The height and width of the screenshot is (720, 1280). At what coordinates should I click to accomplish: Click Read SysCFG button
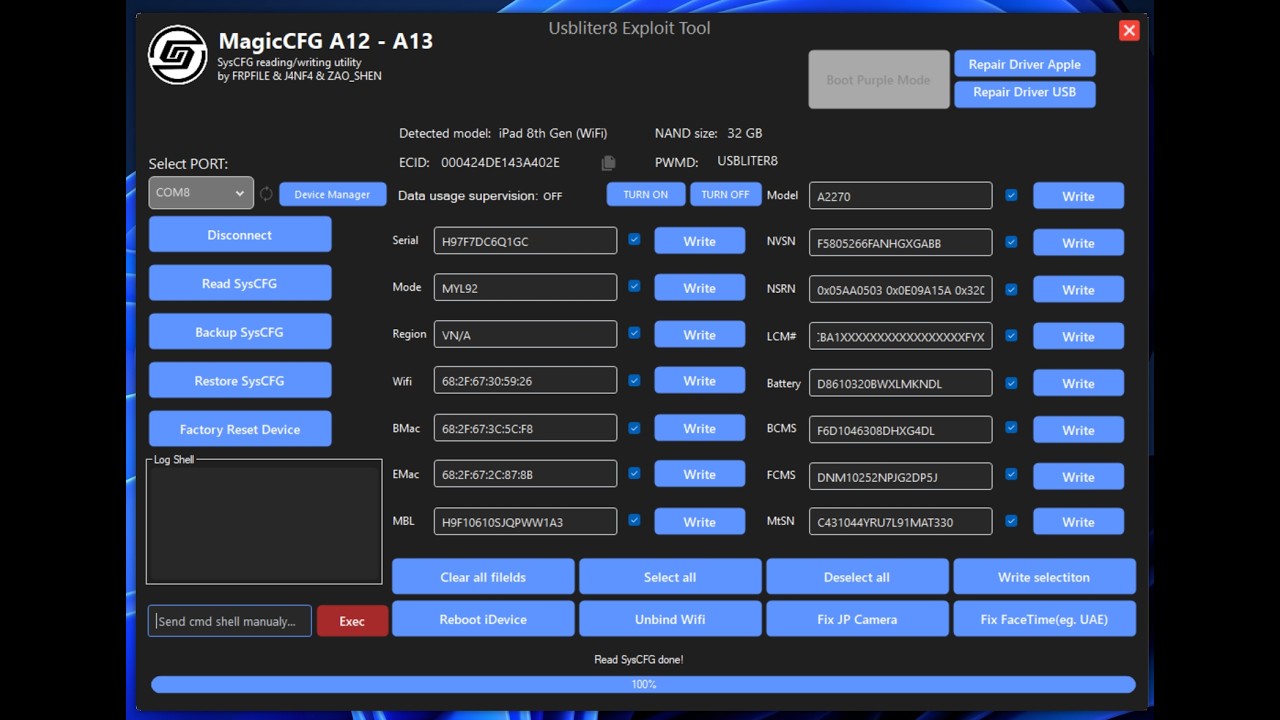240,283
